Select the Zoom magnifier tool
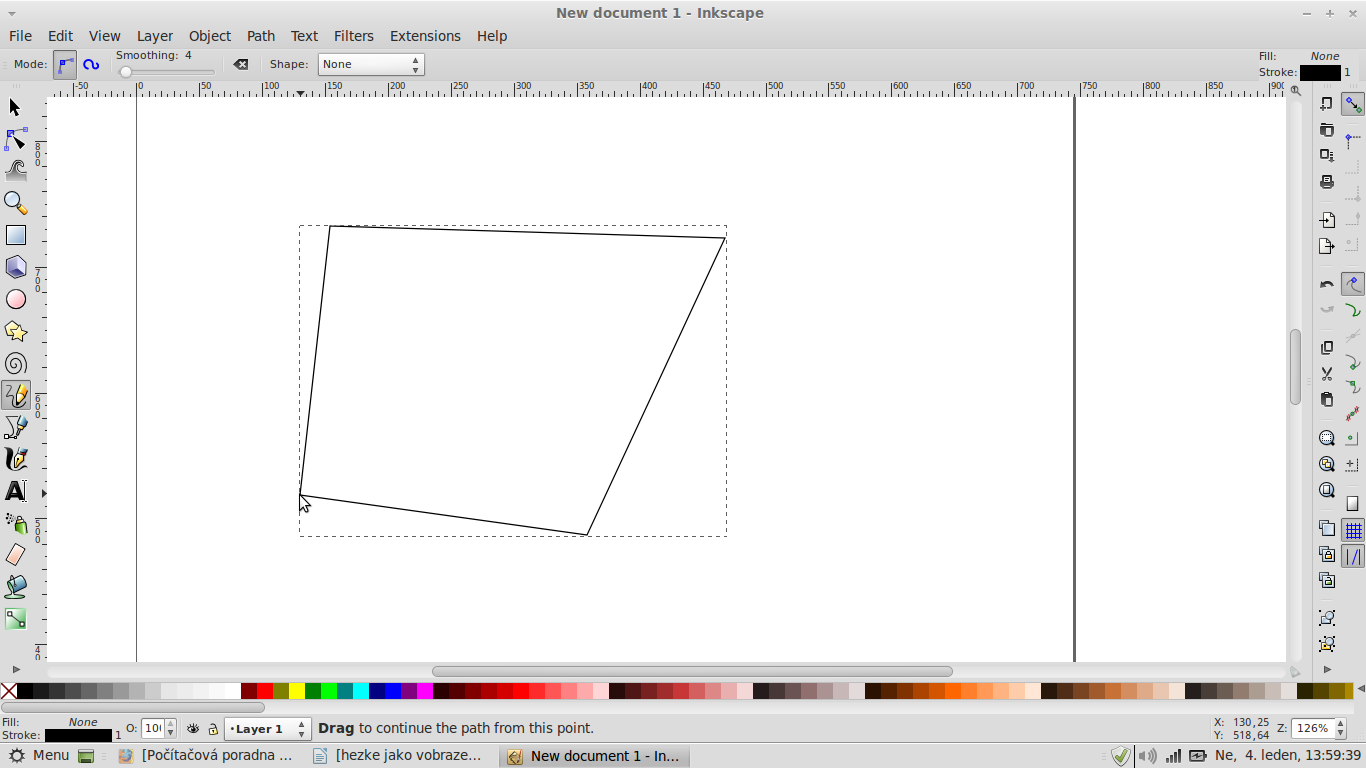Image resolution: width=1366 pixels, height=768 pixels. [x=15, y=203]
